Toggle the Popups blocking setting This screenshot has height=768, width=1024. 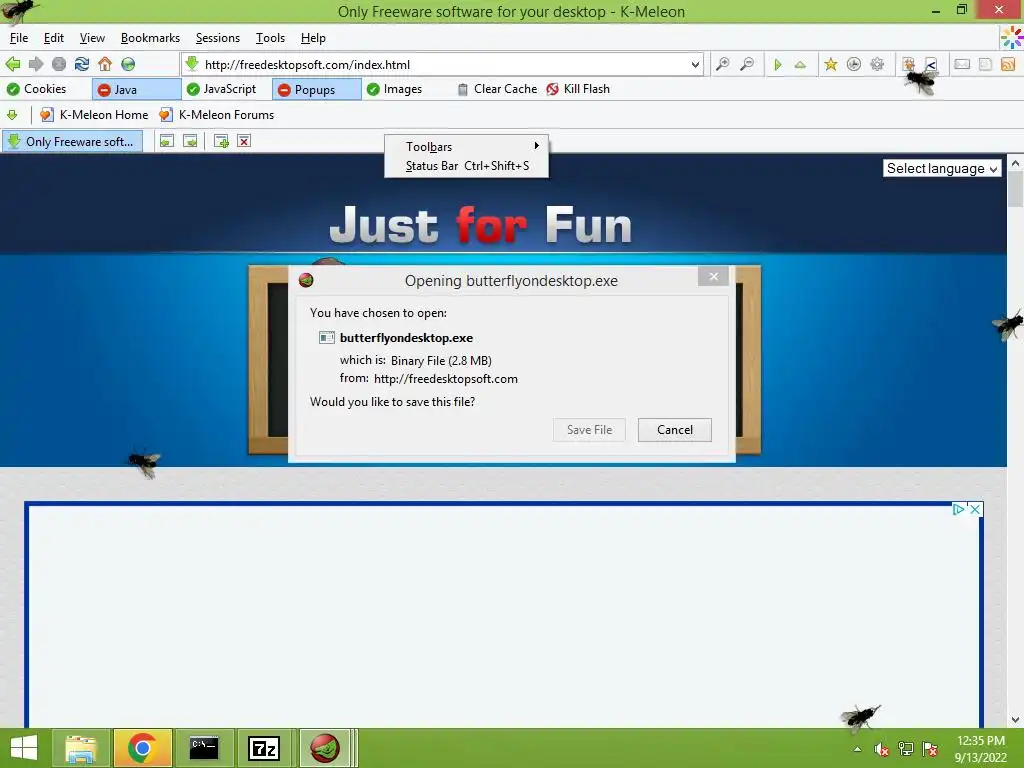316,89
